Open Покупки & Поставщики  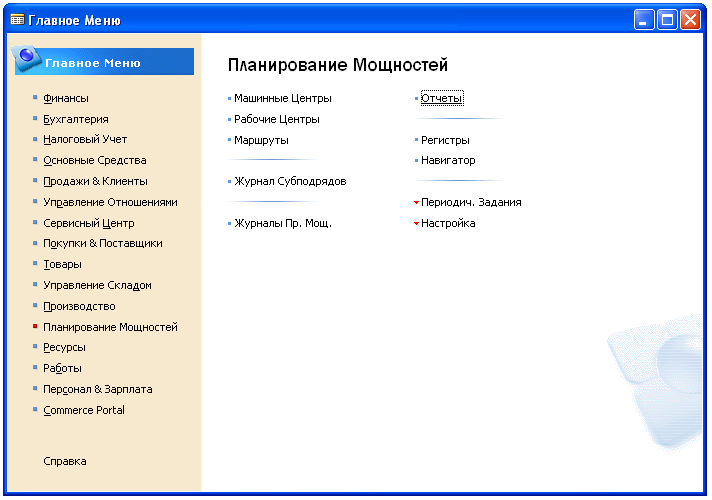(x=103, y=243)
